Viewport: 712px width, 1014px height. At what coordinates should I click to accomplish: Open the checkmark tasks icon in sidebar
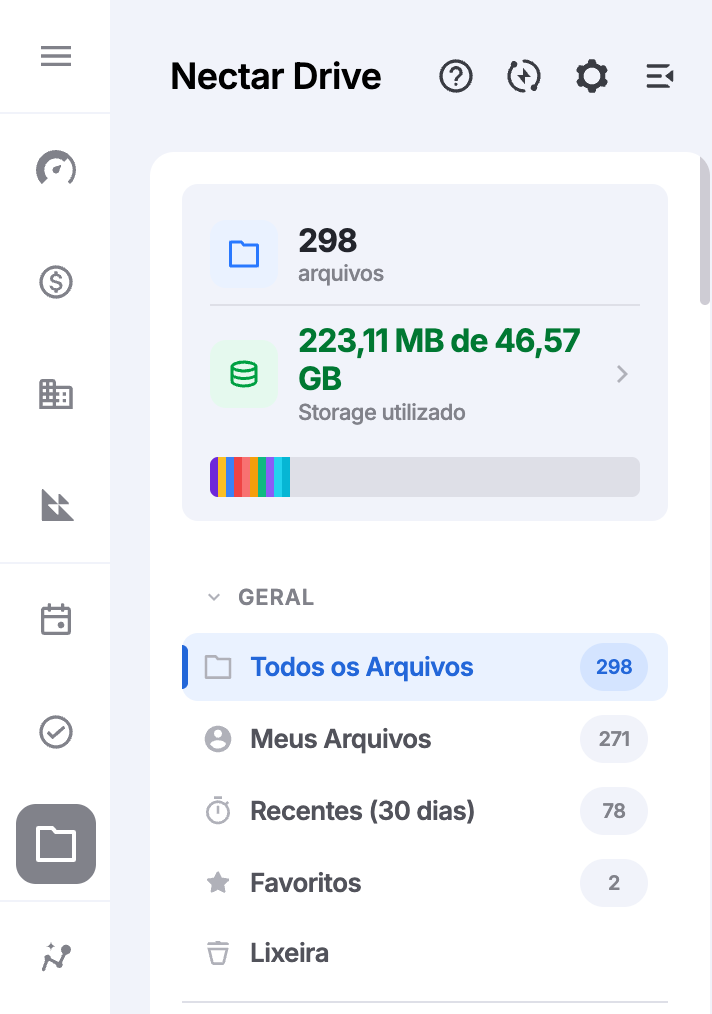[56, 732]
